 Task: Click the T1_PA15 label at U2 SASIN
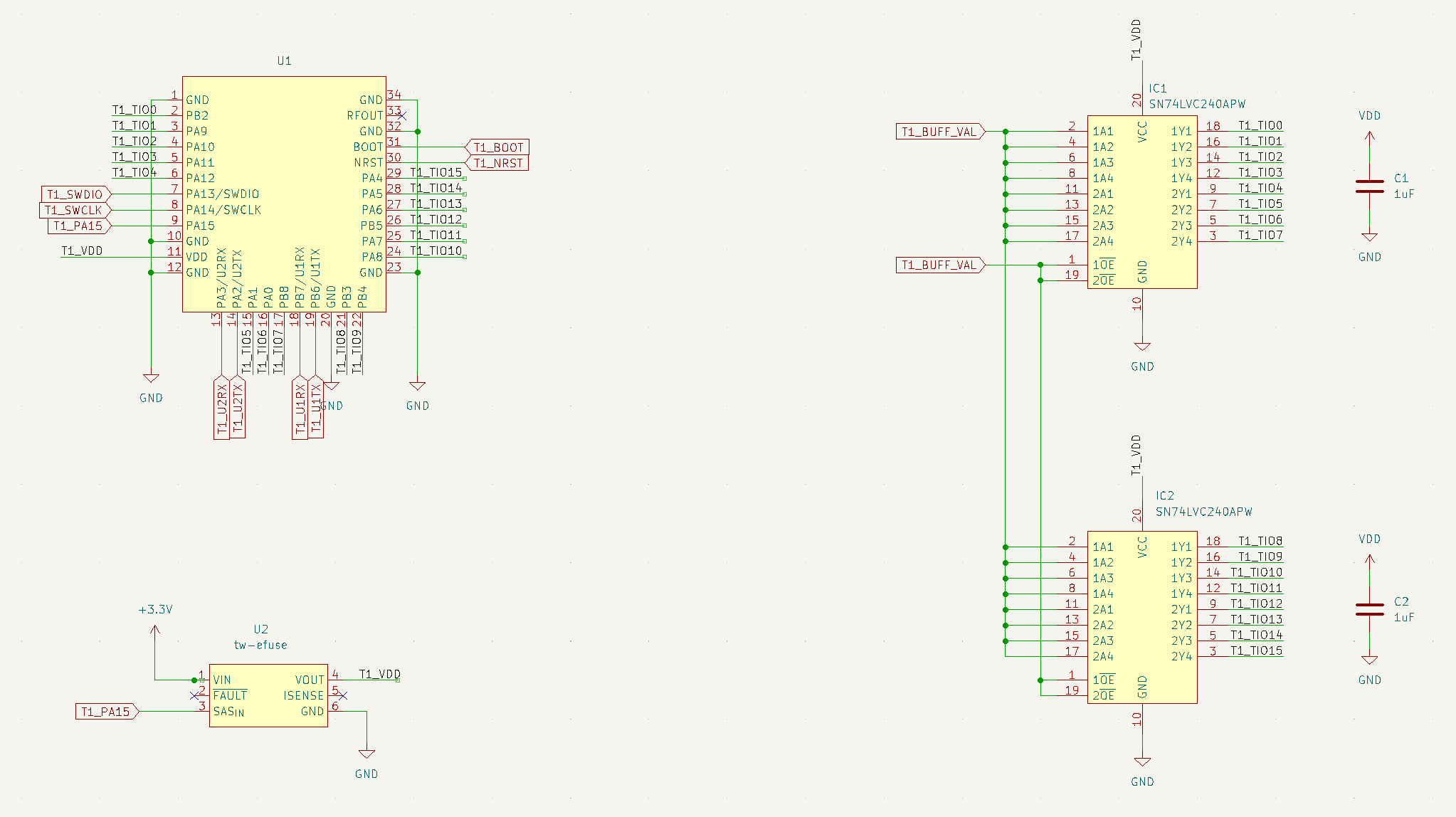pyautogui.click(x=106, y=711)
